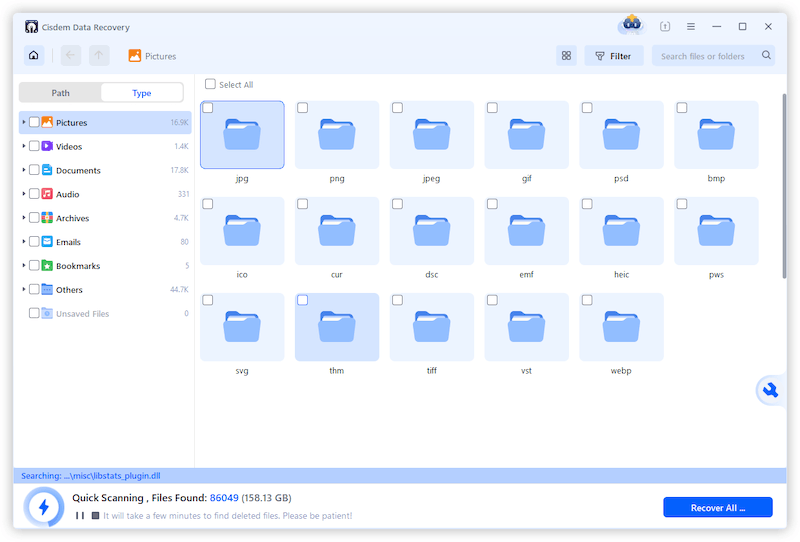The image size is (800, 542).
Task: Select the Others category icon
Action: tap(47, 289)
